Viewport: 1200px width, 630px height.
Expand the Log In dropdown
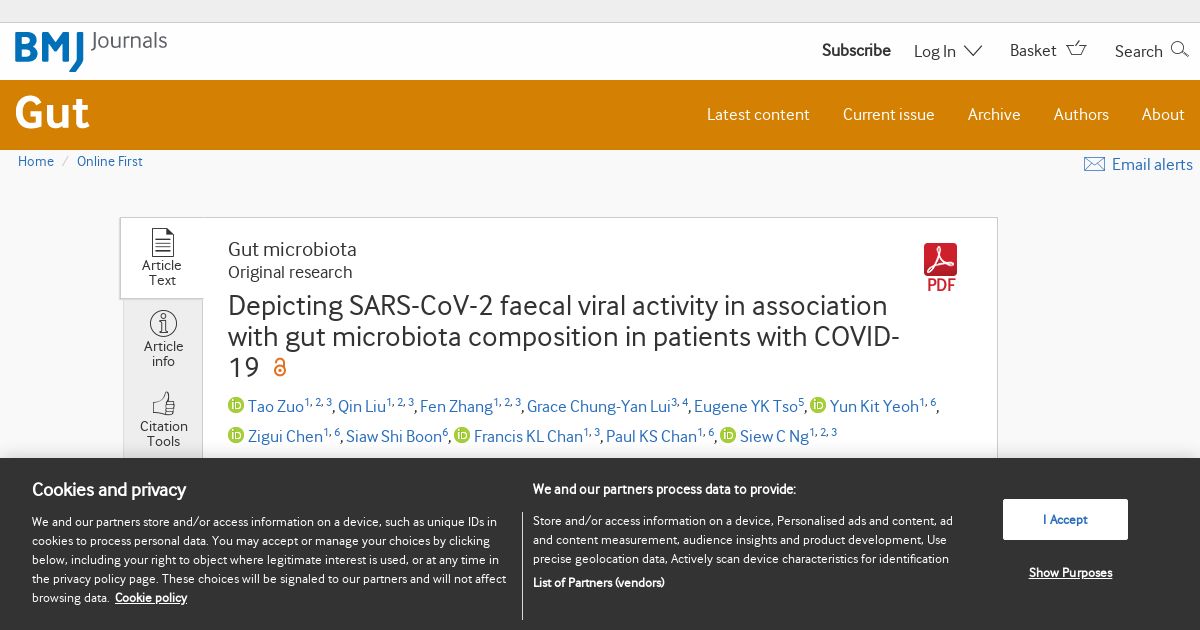pos(948,51)
